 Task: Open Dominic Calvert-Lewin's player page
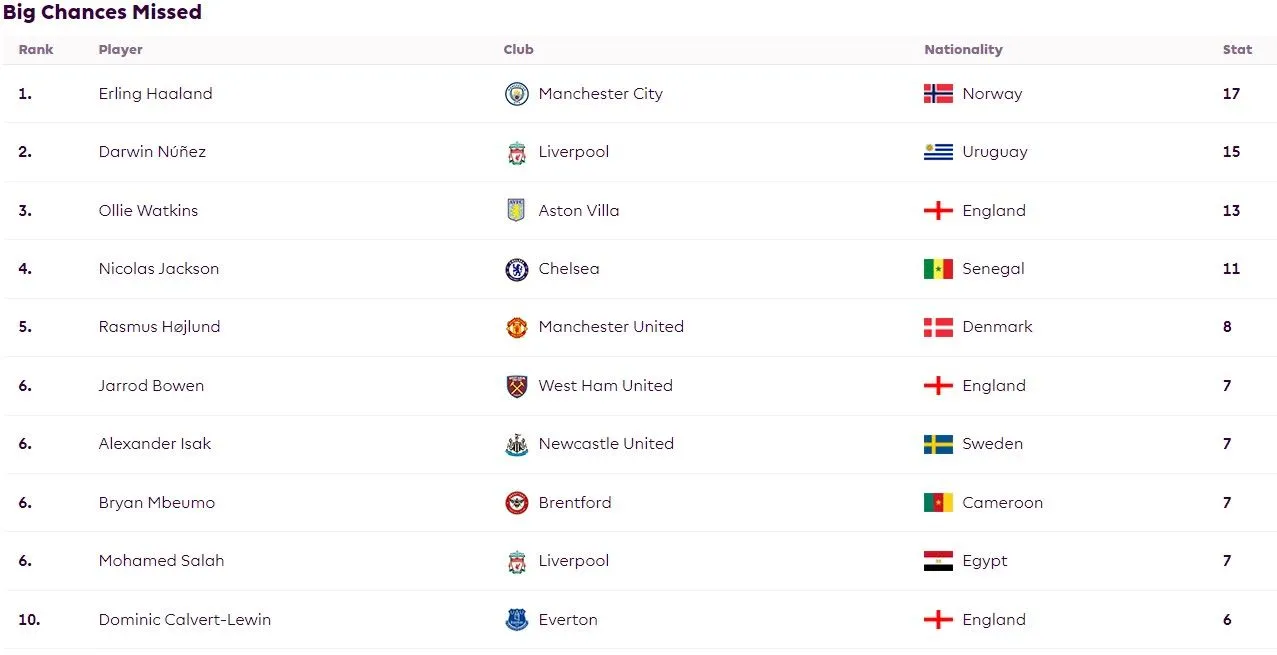(x=184, y=620)
